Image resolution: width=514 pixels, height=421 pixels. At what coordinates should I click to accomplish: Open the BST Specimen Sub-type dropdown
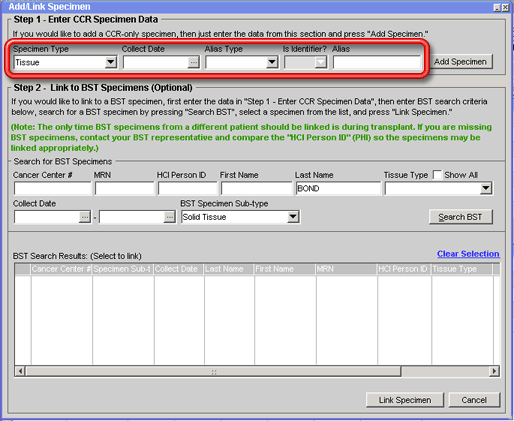tap(293, 217)
